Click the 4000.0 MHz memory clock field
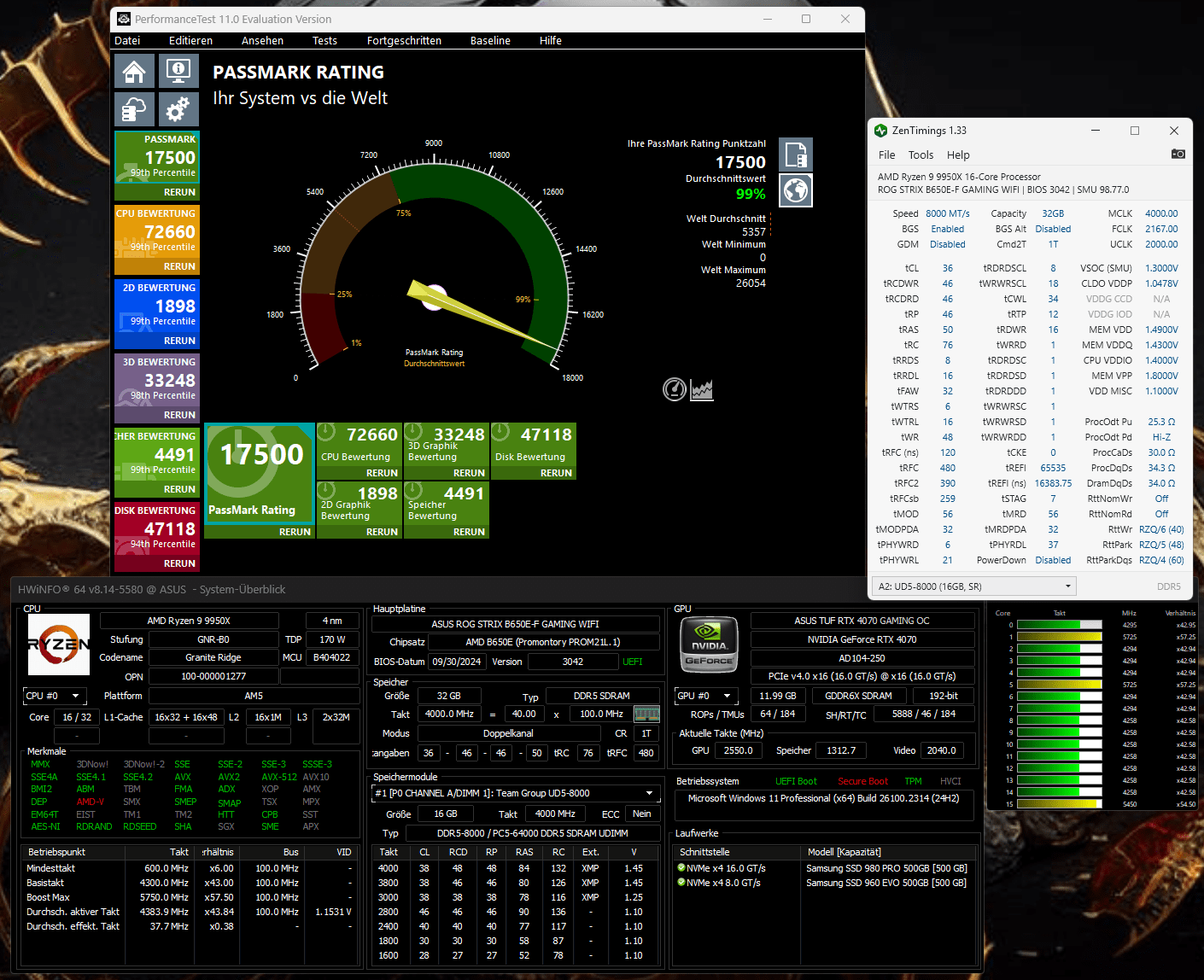The image size is (1204, 980). tap(449, 714)
